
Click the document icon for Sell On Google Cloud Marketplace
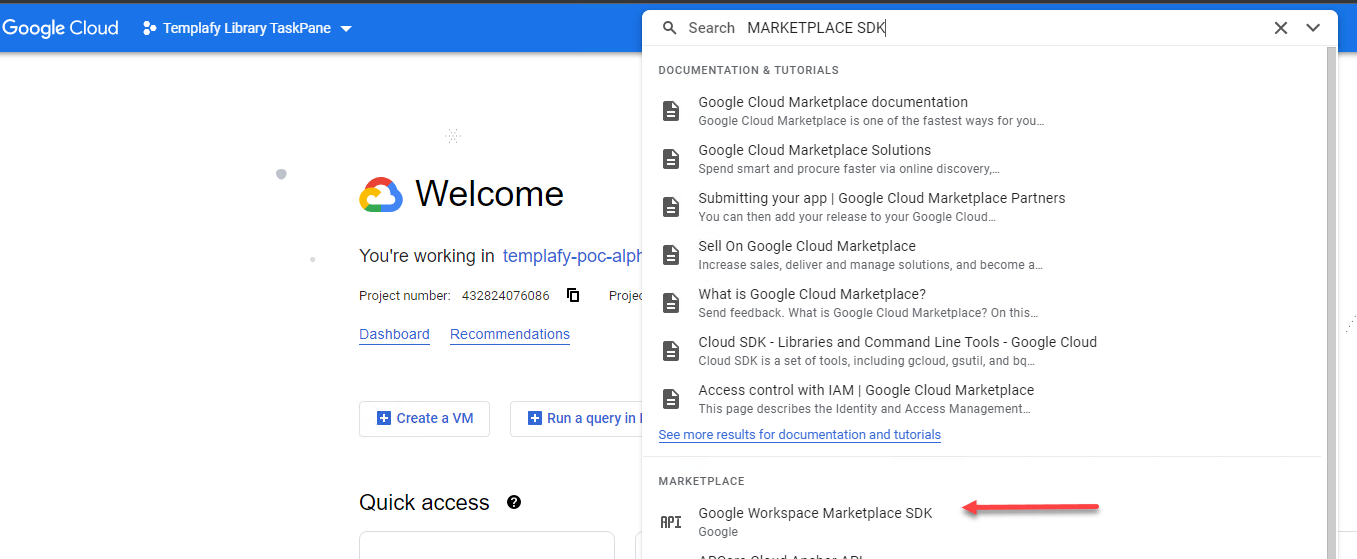click(x=671, y=255)
